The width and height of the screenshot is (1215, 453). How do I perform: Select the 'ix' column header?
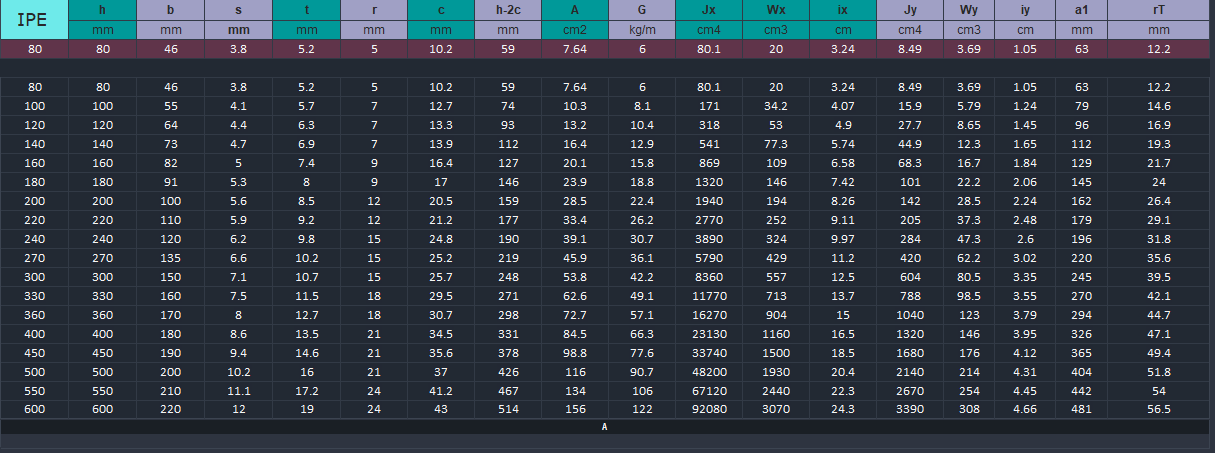pyautogui.click(x=843, y=10)
